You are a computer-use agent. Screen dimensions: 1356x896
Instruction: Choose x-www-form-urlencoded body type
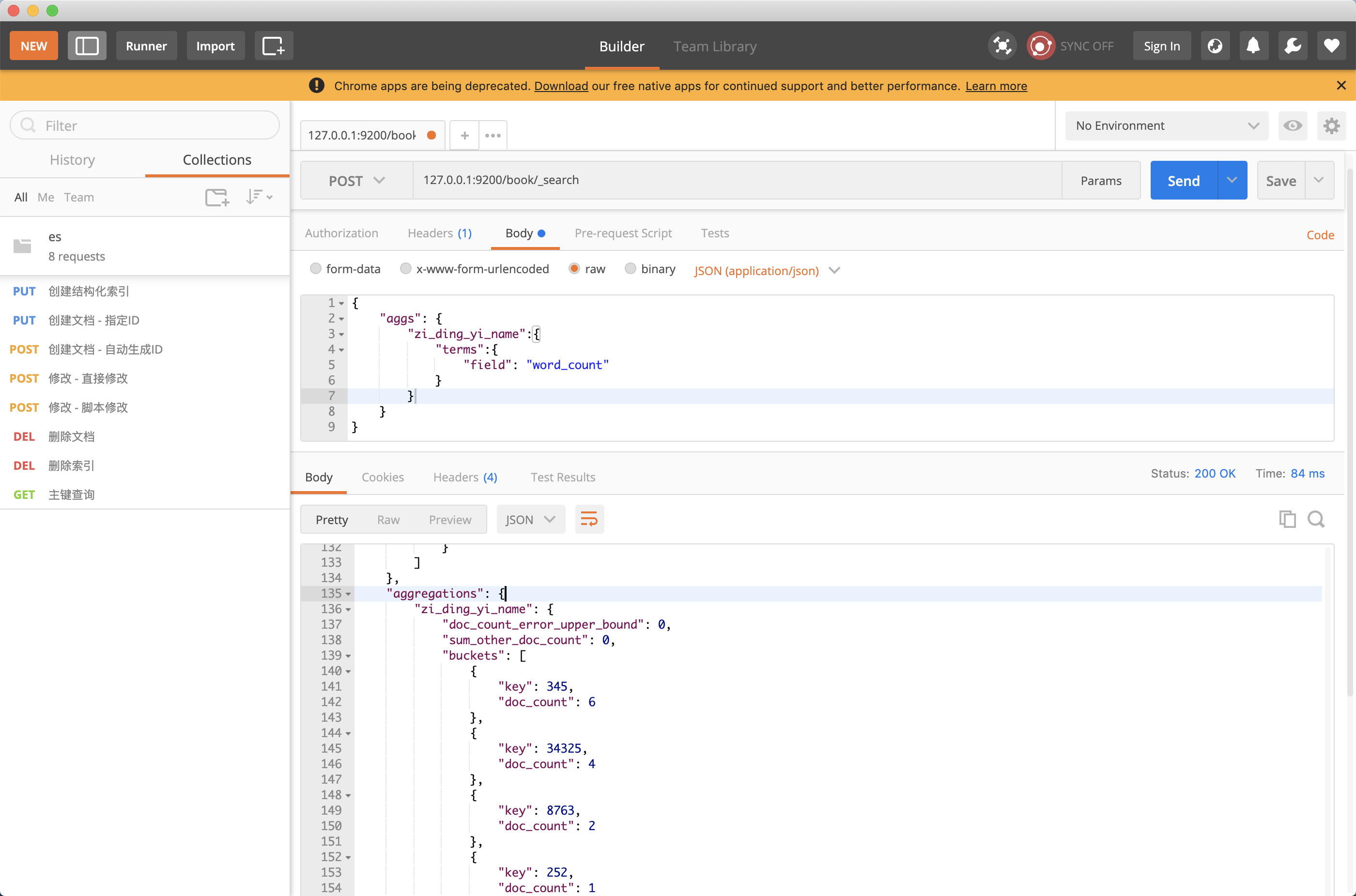point(406,269)
